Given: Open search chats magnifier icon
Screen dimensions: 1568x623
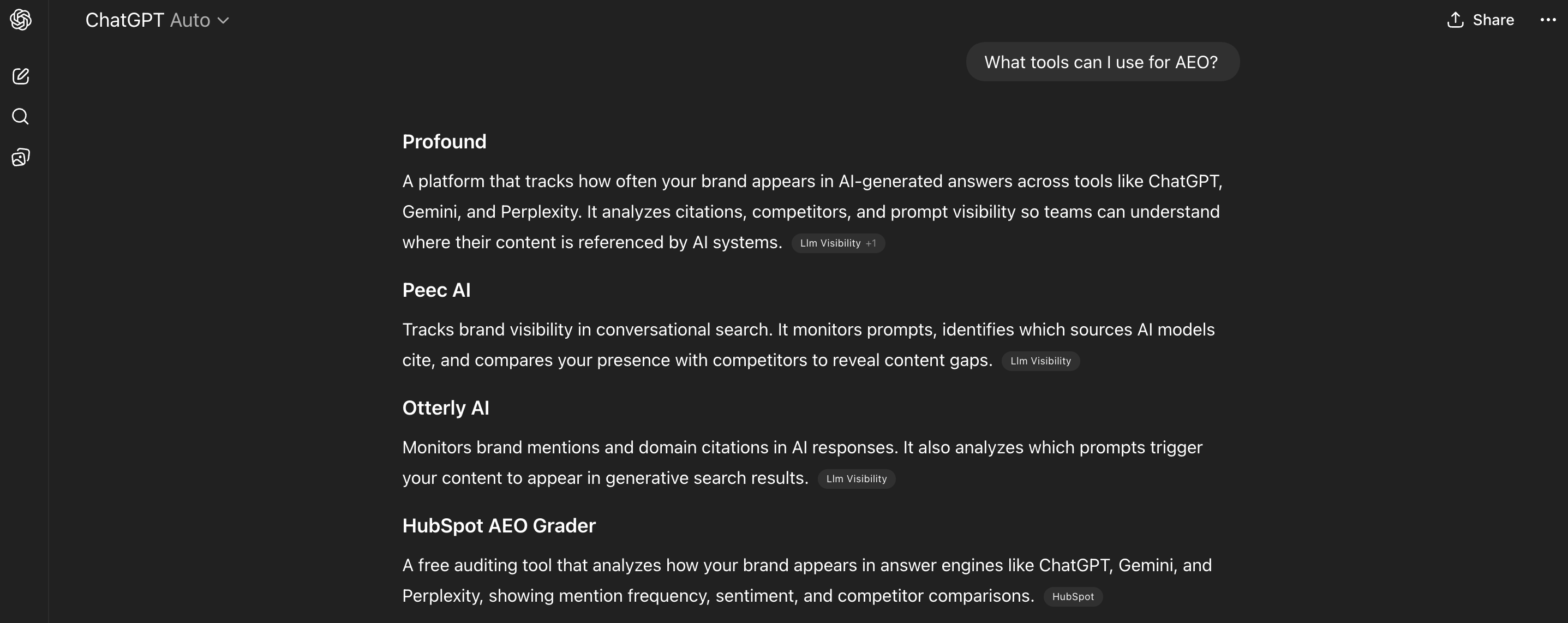Looking at the screenshot, I should tap(21, 116).
